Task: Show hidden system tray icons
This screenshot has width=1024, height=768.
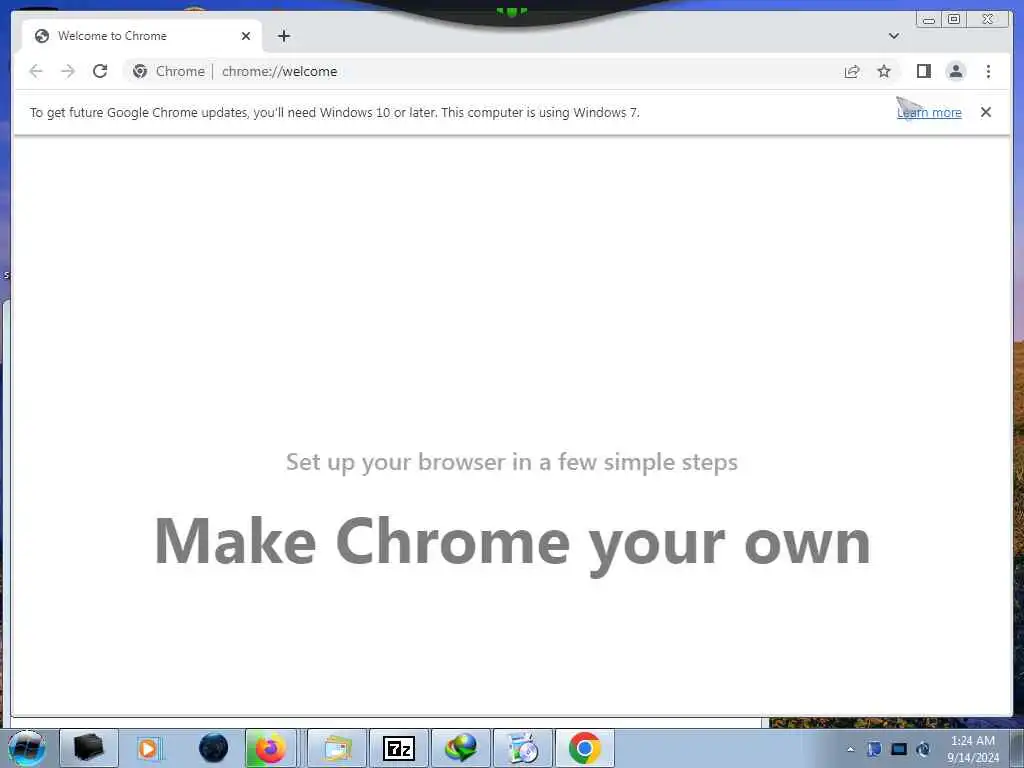Action: [850, 749]
